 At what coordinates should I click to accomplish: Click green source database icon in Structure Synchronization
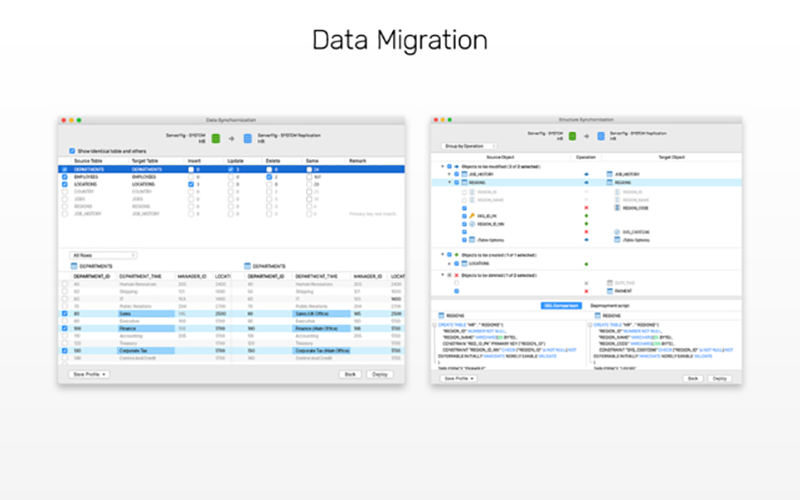click(x=572, y=136)
